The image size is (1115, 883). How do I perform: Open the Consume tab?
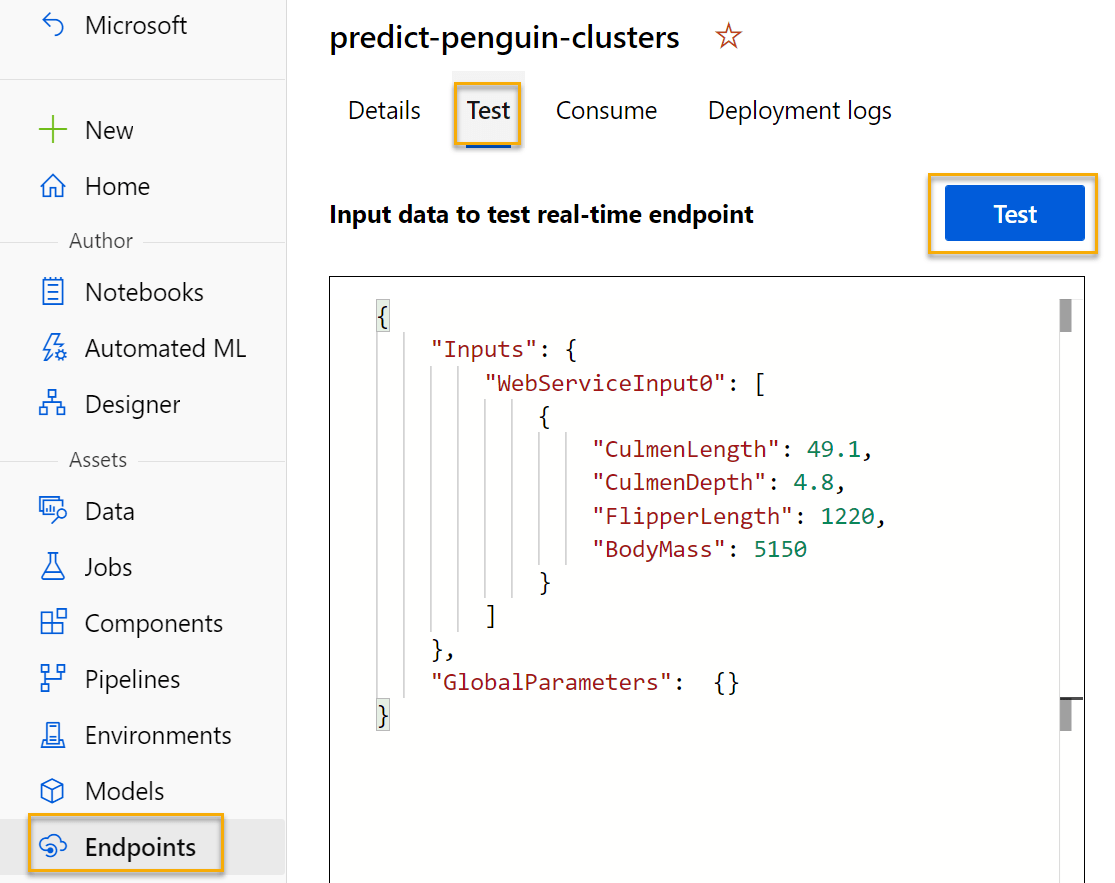point(606,110)
